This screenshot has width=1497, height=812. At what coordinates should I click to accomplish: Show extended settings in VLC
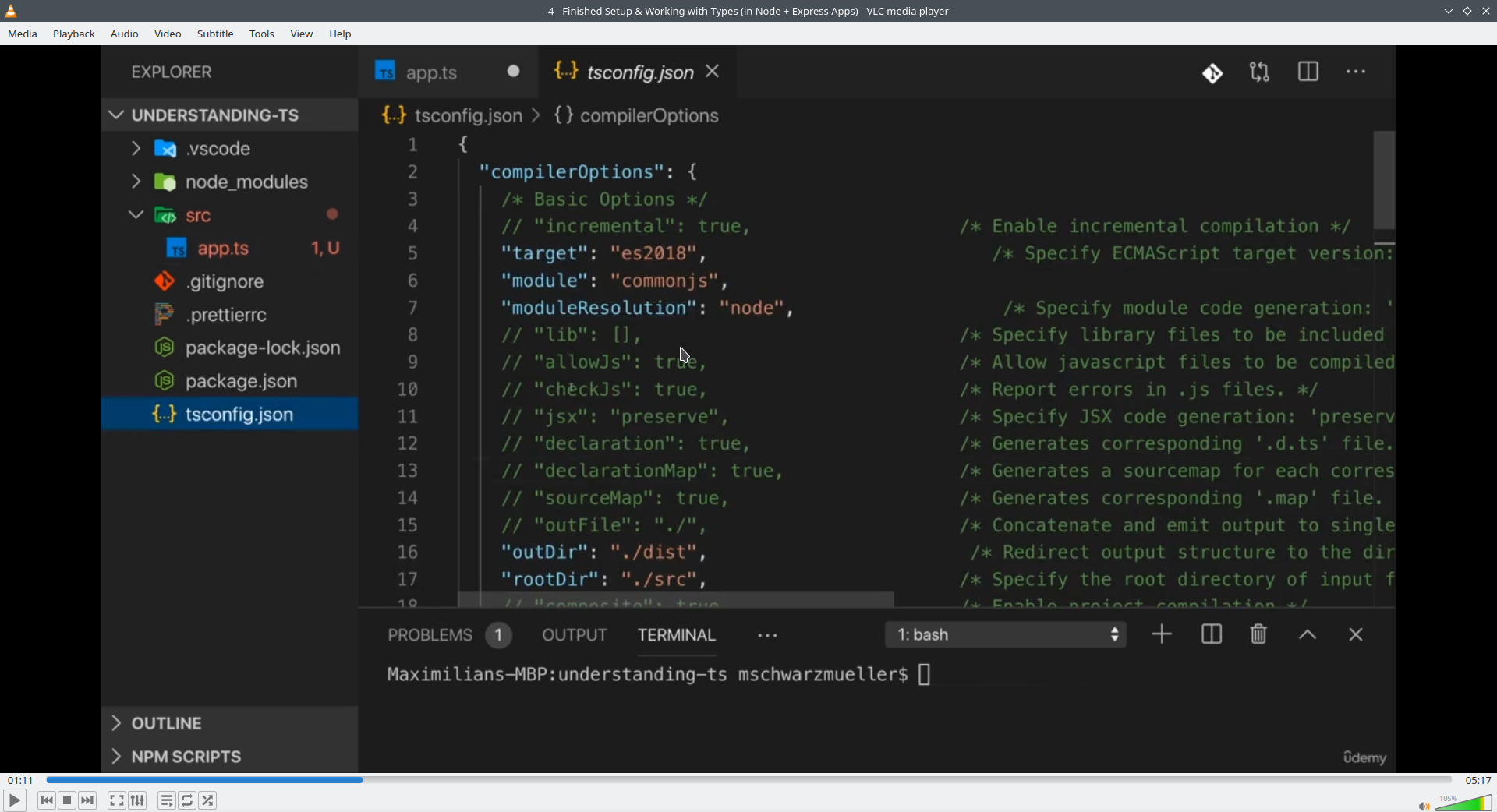136,800
